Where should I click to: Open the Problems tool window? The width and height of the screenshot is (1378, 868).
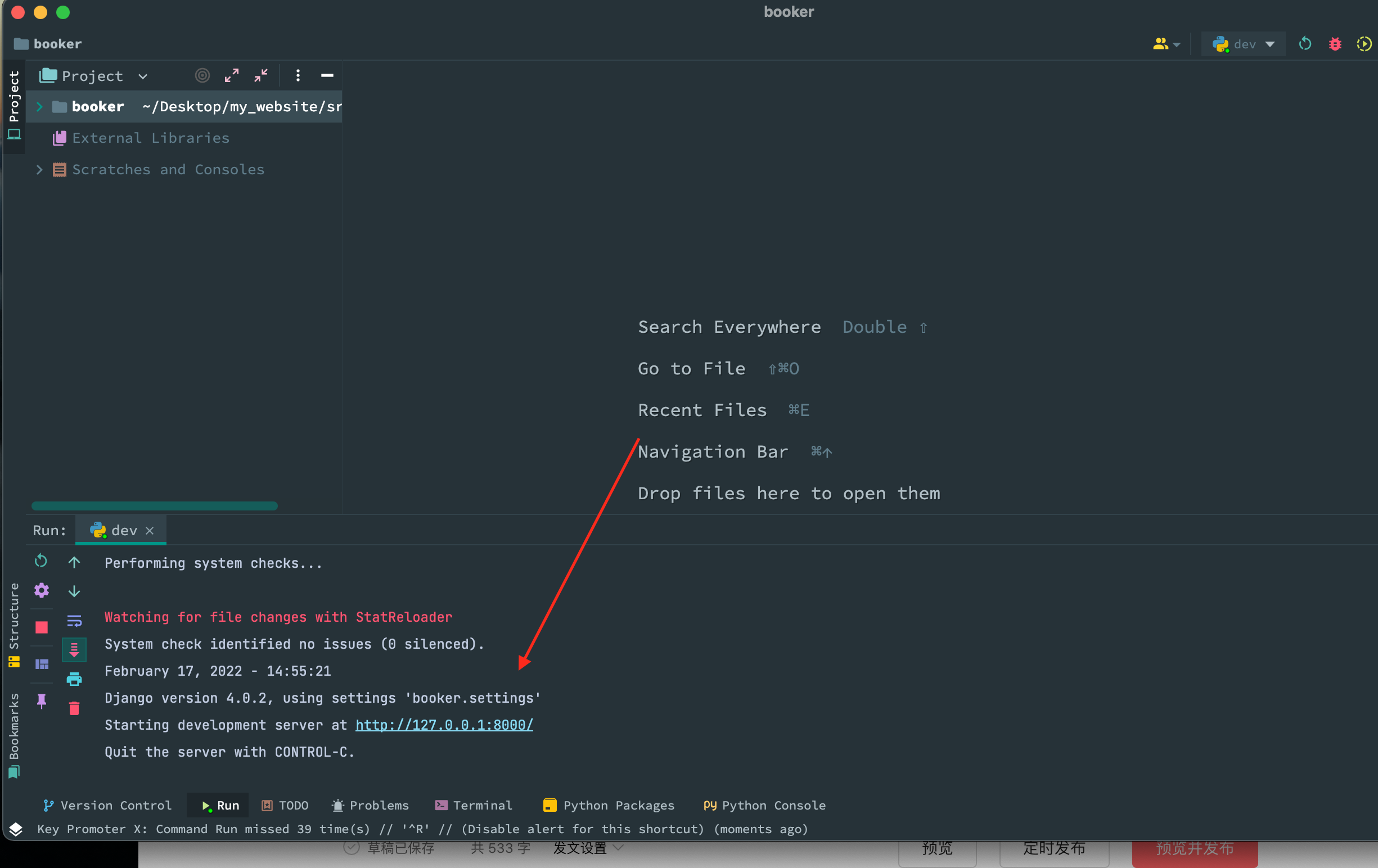[370, 805]
